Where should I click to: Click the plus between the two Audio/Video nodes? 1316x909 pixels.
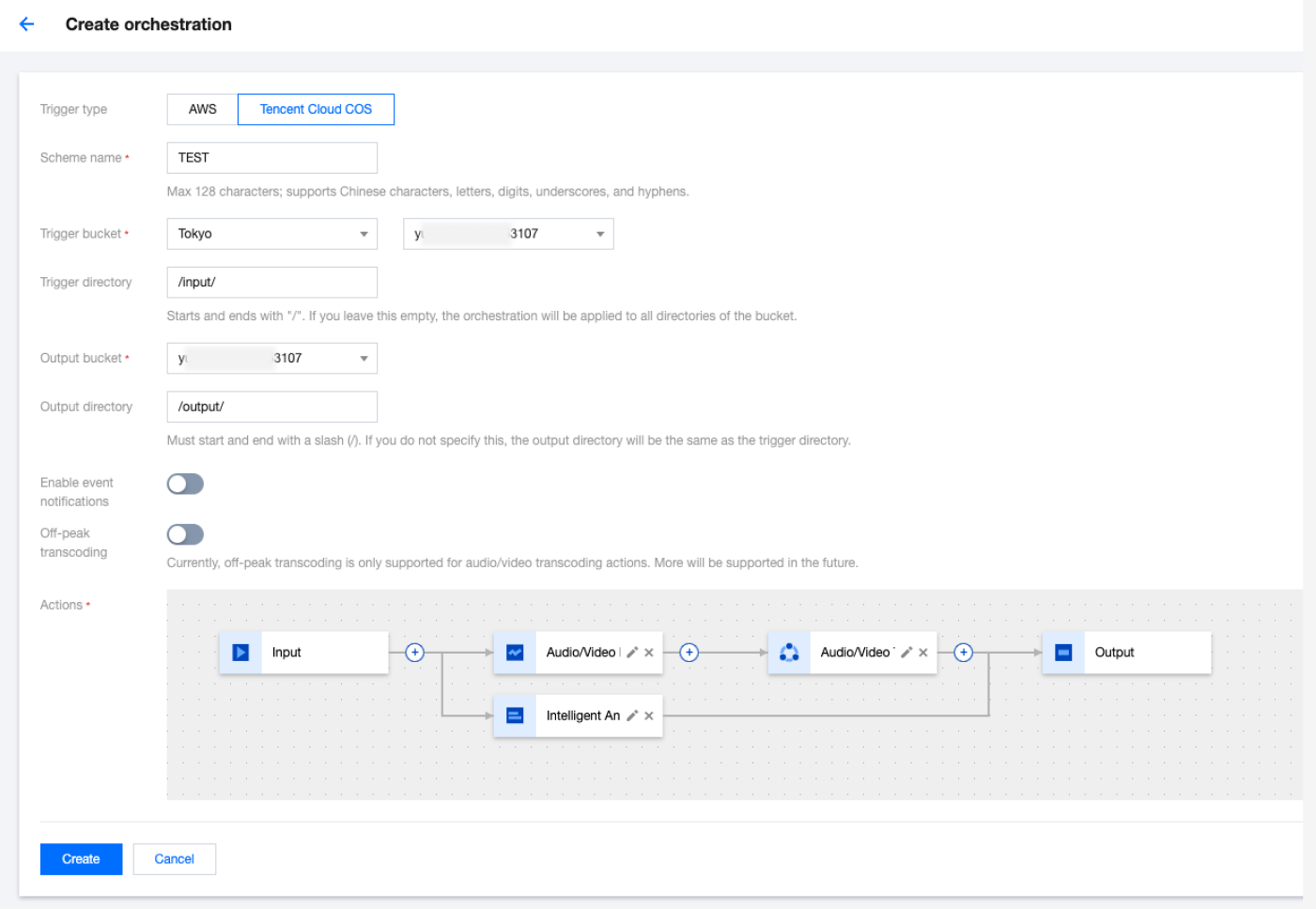(x=689, y=653)
